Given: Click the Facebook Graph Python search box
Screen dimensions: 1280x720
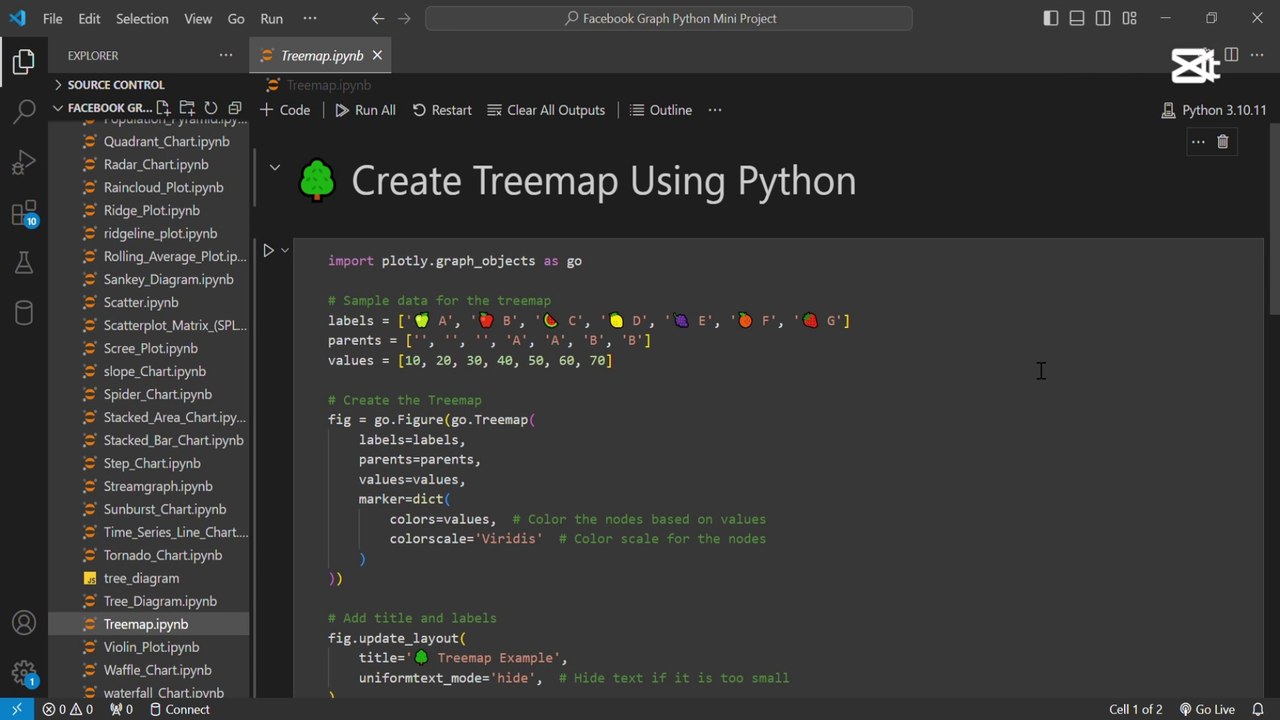Looking at the screenshot, I should click(669, 18).
